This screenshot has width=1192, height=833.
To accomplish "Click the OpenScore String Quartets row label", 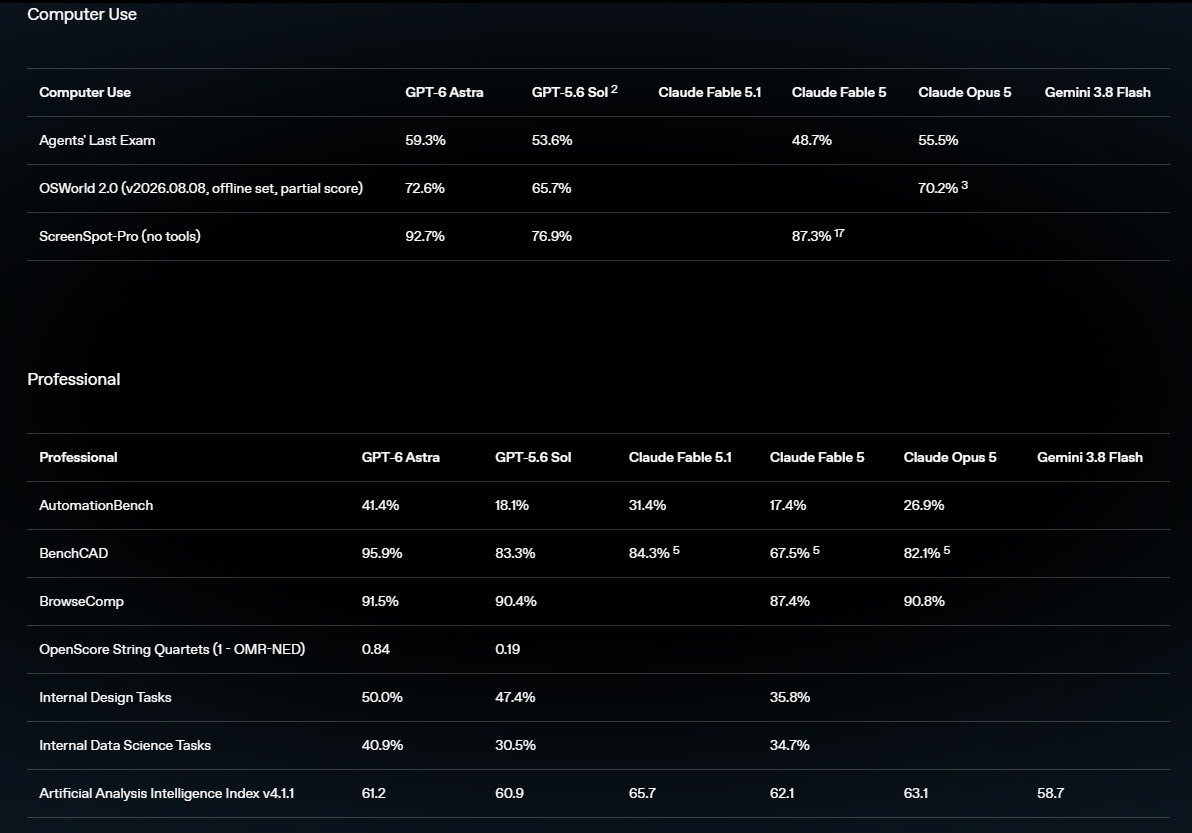I will coord(172,649).
